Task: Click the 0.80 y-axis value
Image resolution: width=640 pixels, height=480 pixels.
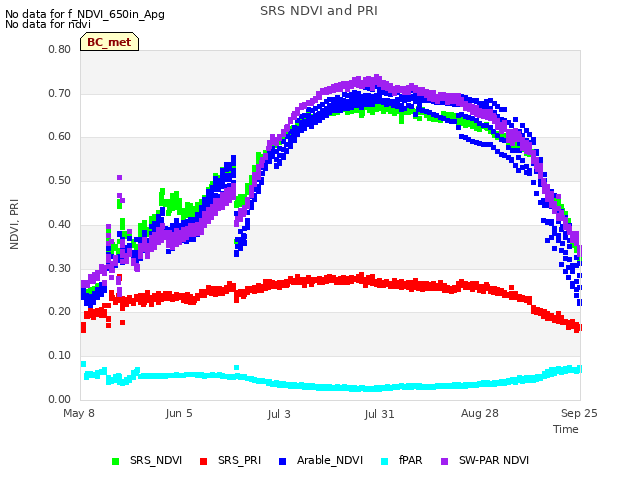Action: [x=60, y=49]
